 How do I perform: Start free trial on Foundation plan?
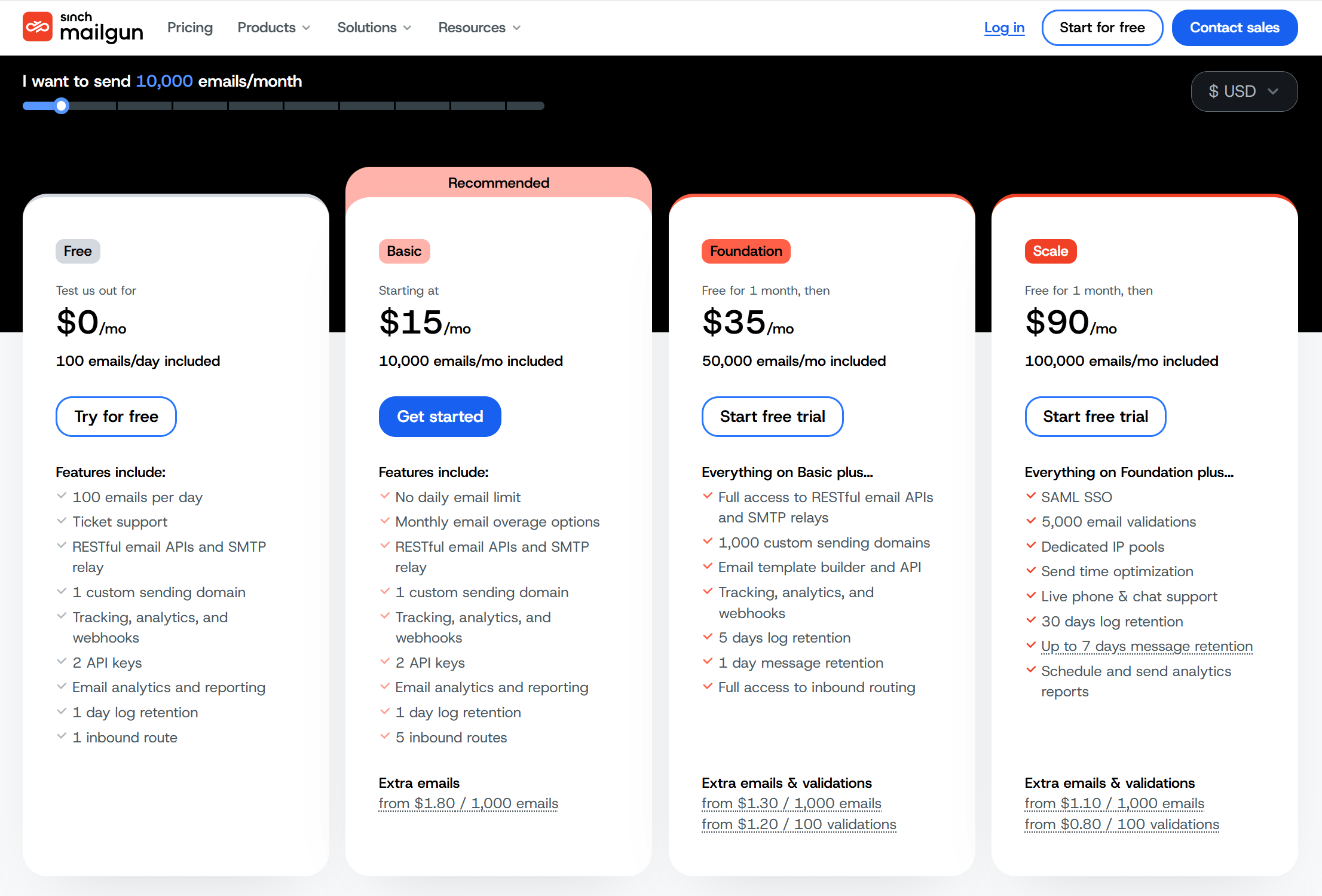[x=772, y=417]
